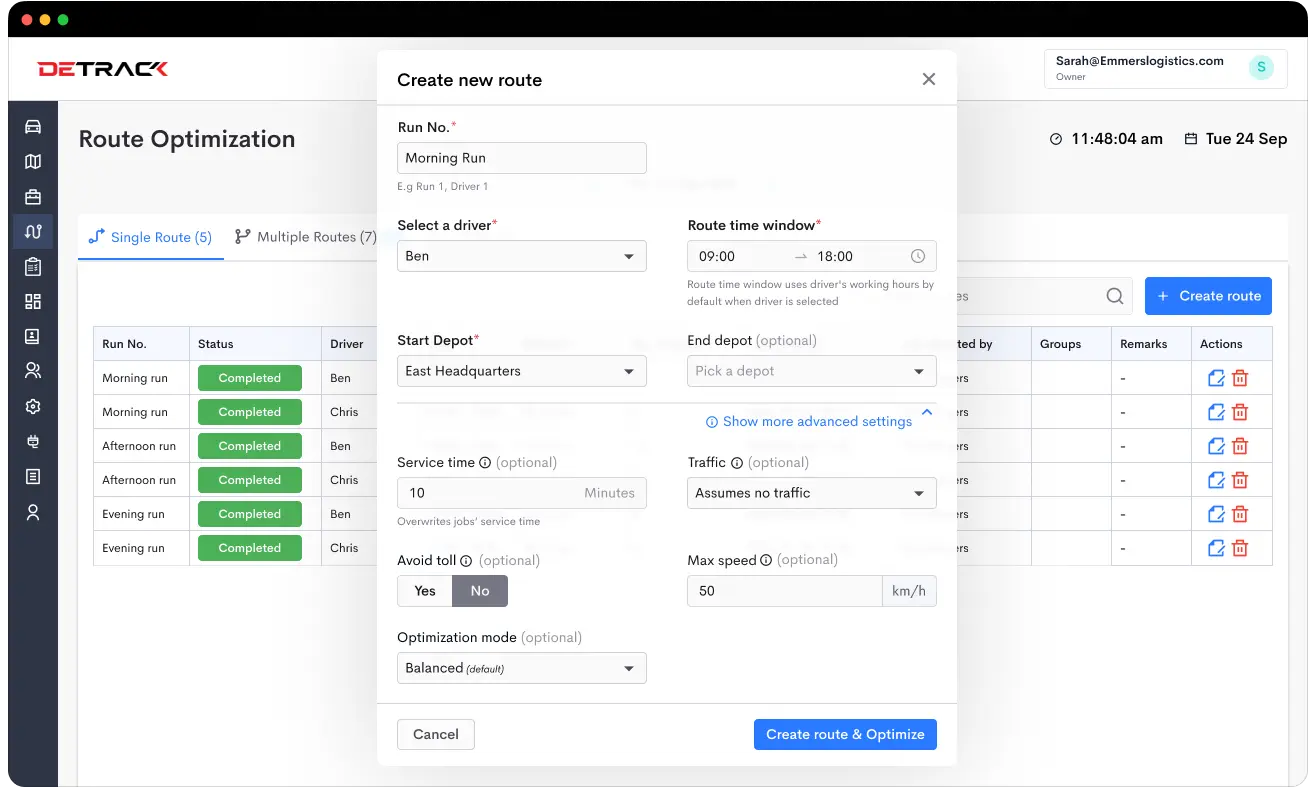
Task: Open the End depot dropdown
Action: point(812,371)
